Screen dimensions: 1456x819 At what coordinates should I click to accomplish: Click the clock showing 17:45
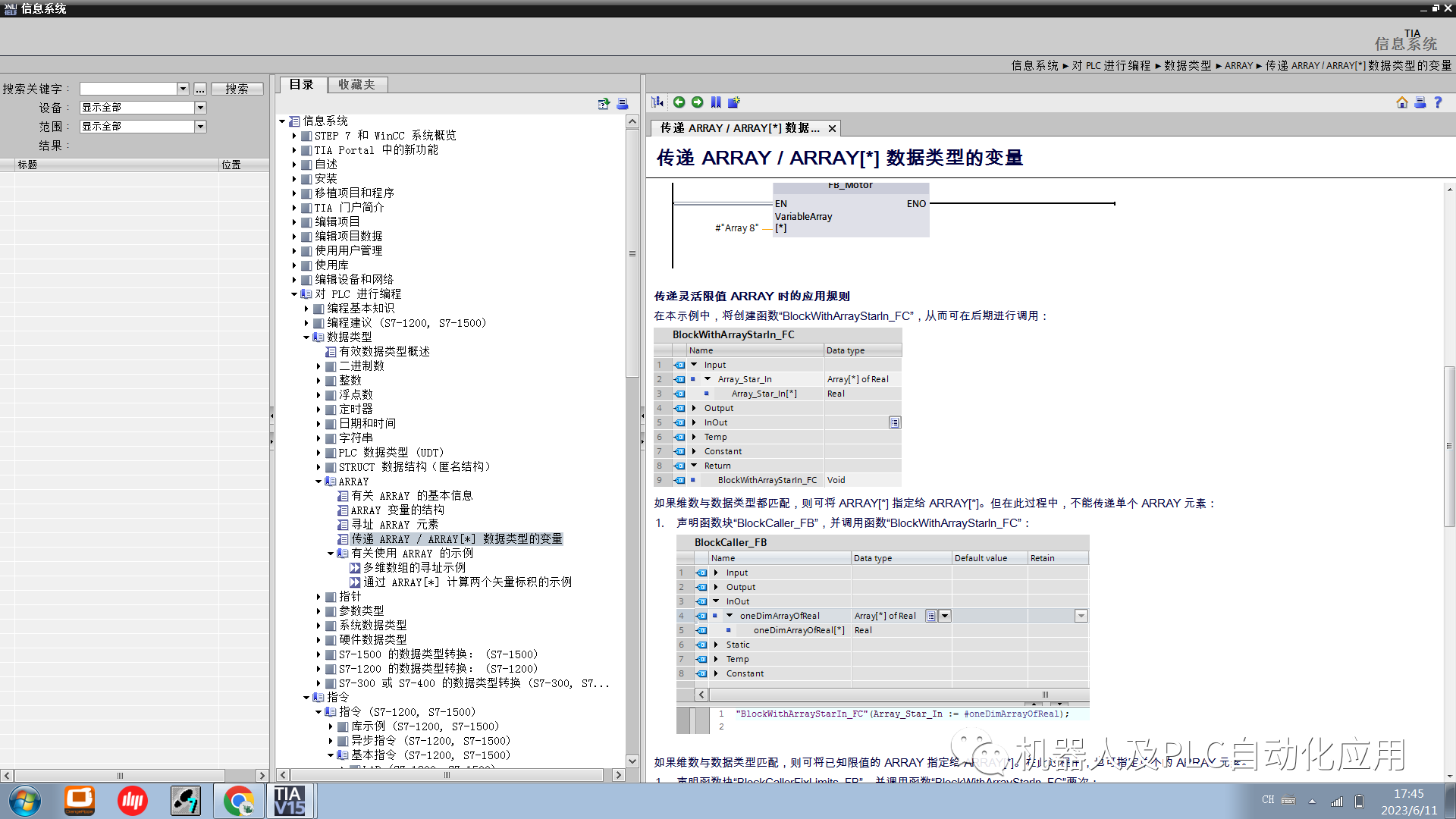click(x=1408, y=794)
